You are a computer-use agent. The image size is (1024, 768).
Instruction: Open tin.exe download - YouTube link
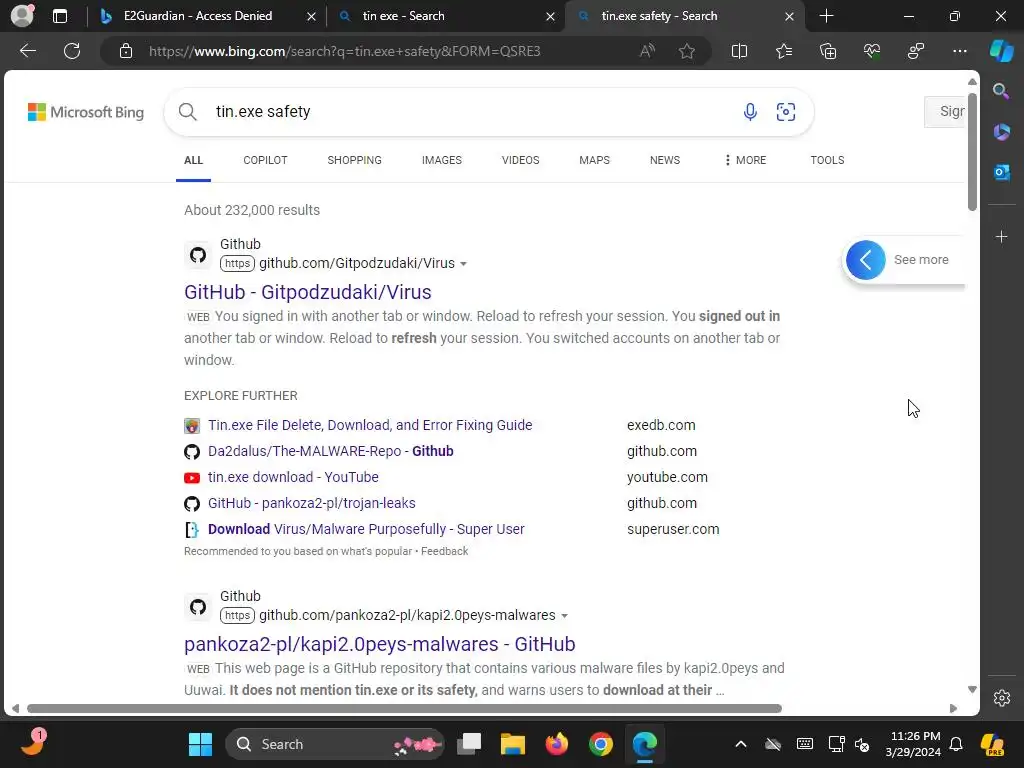click(x=293, y=477)
